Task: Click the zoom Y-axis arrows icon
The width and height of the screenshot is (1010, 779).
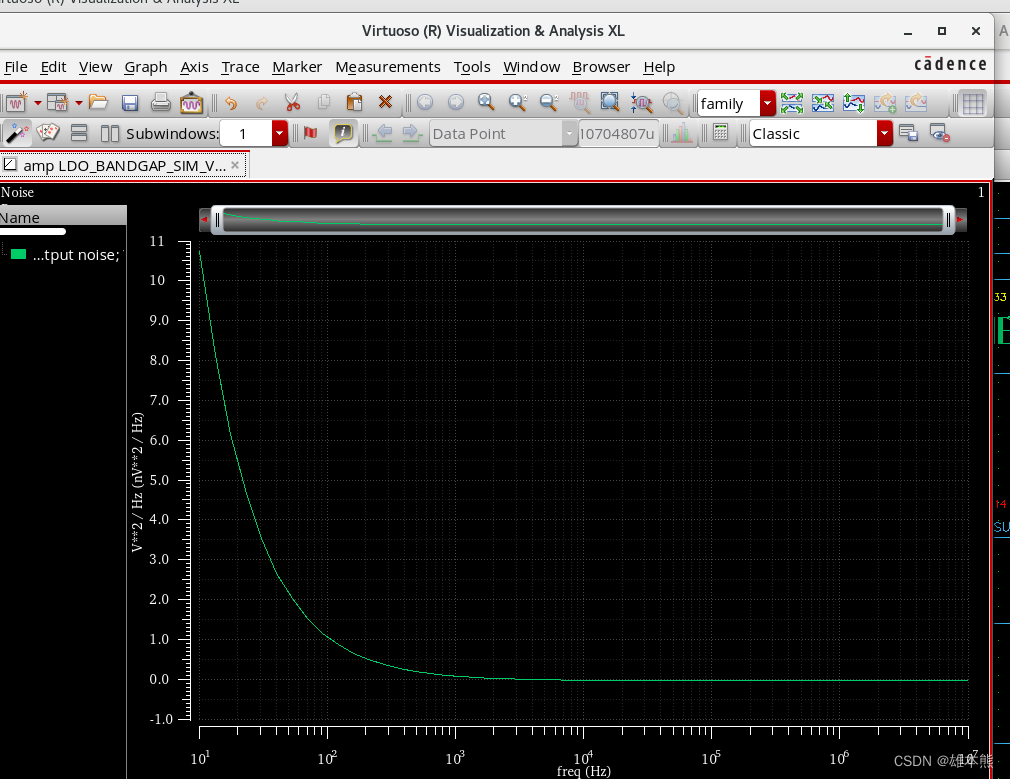Action: coord(642,102)
